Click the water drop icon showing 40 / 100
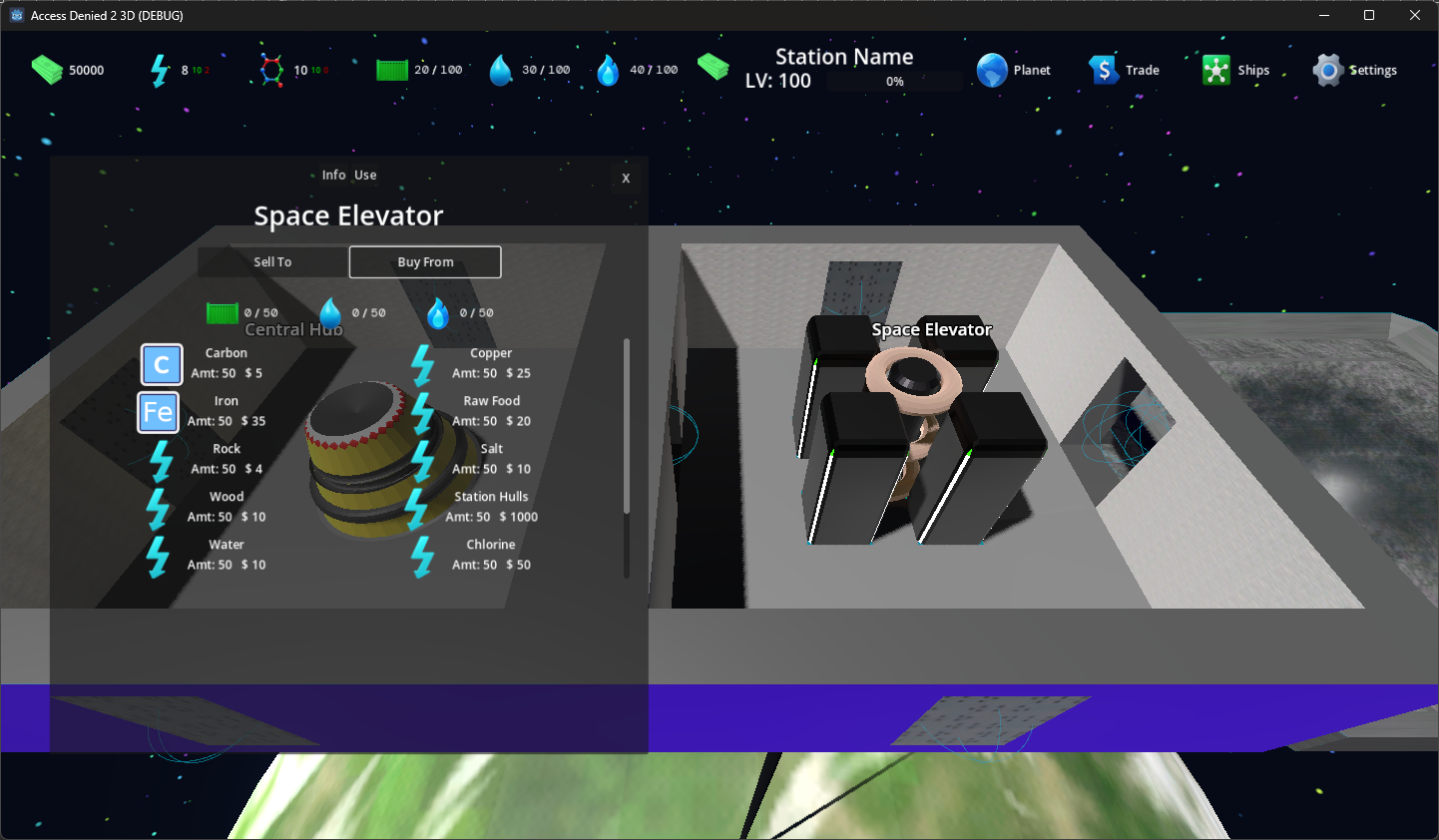This screenshot has height=840, width=1439. coord(608,70)
